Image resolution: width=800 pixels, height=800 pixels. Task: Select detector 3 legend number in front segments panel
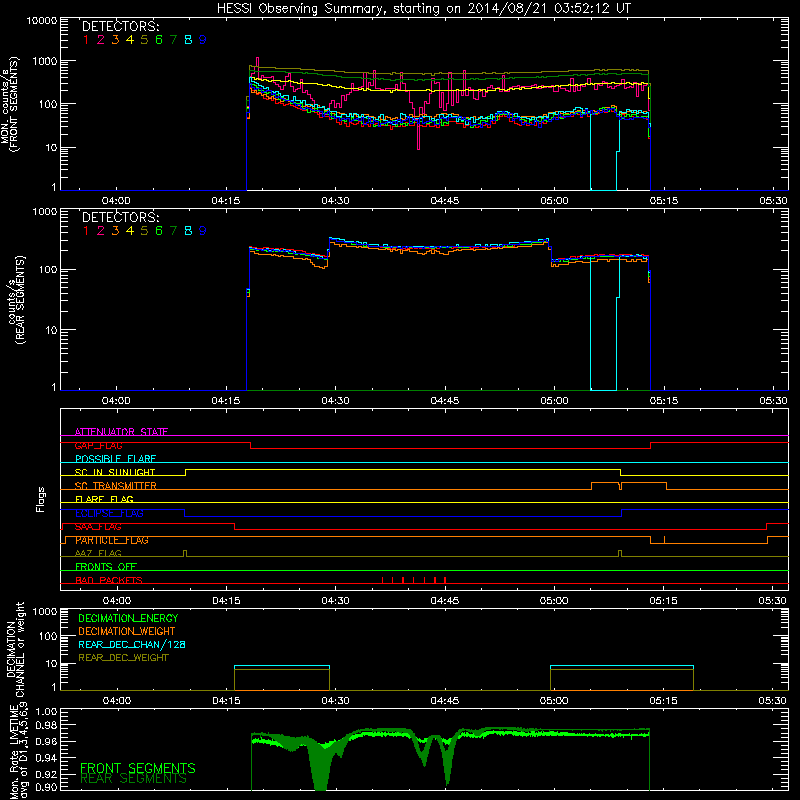point(115,40)
